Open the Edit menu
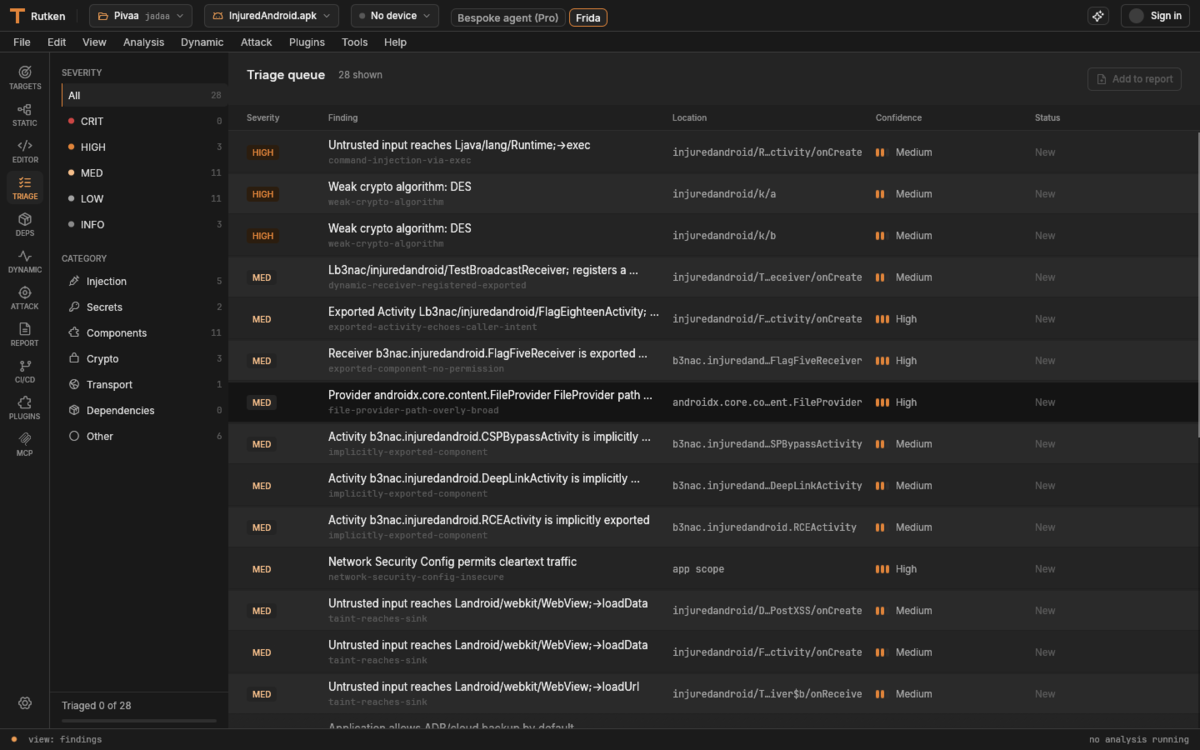 click(57, 42)
